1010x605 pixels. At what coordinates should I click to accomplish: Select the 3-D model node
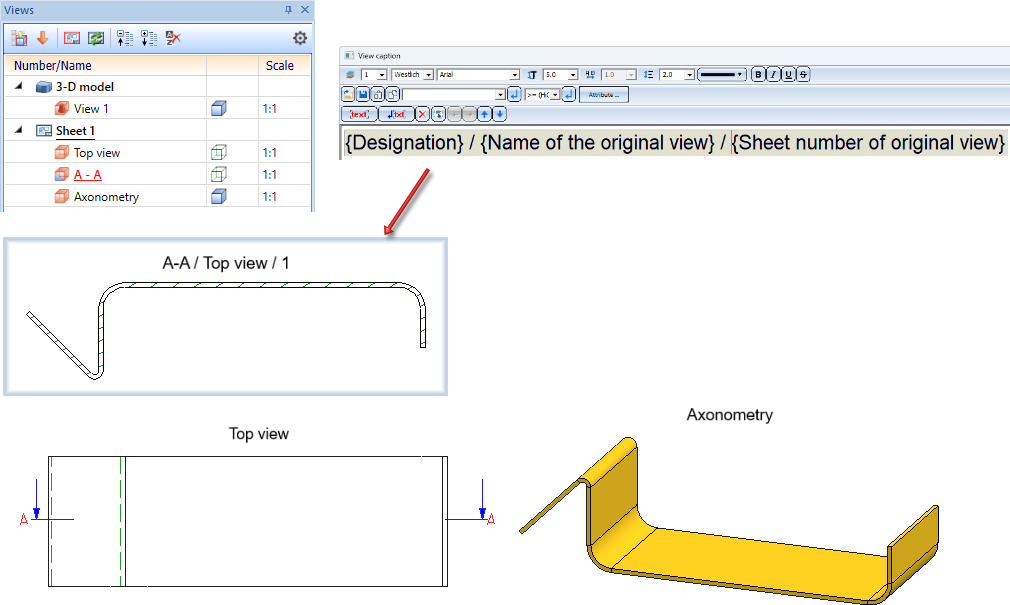click(x=84, y=86)
